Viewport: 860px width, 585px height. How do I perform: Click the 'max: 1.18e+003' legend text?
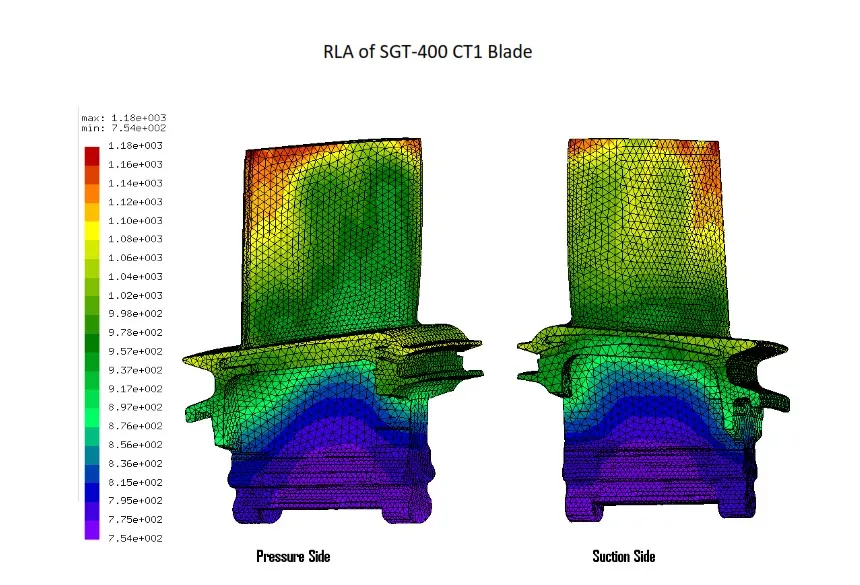click(124, 118)
